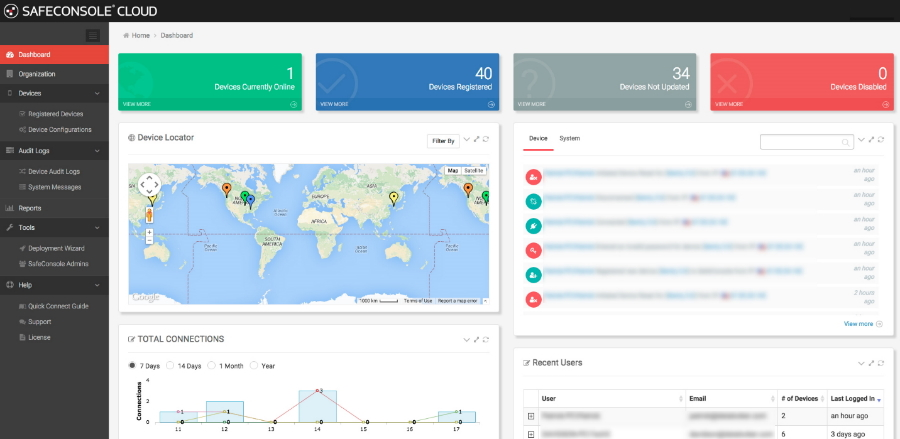Collapse the sidebar with the hamburger icon
Screen dimensions: 900x439
pos(92,36)
